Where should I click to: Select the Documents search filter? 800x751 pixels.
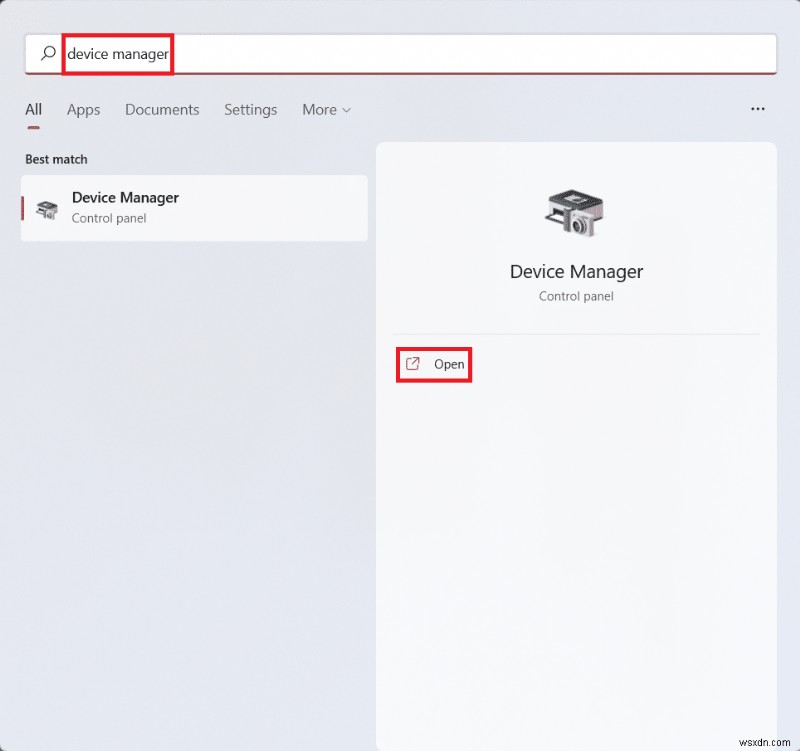pos(162,110)
